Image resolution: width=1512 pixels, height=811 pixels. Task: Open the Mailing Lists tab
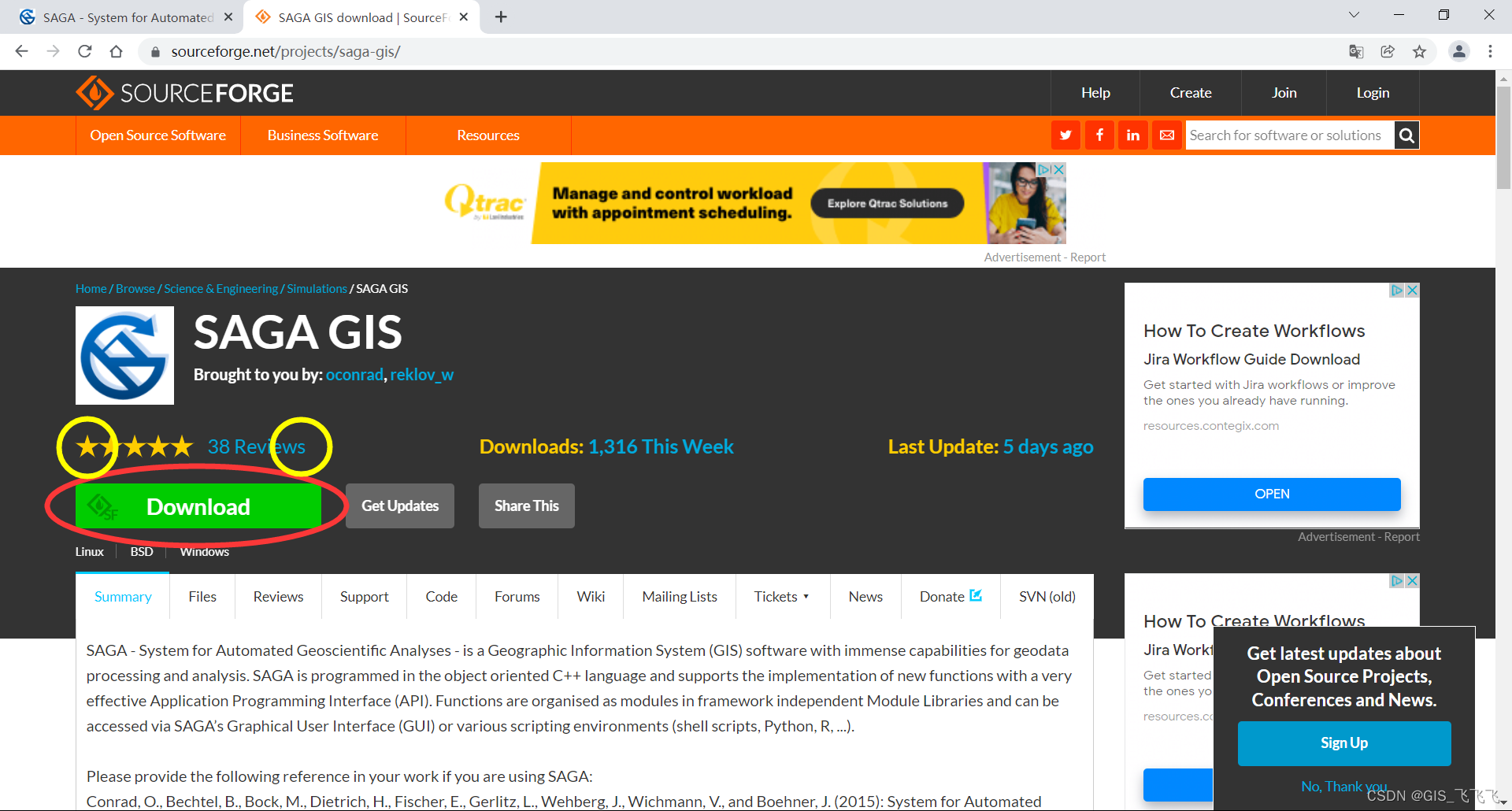680,597
